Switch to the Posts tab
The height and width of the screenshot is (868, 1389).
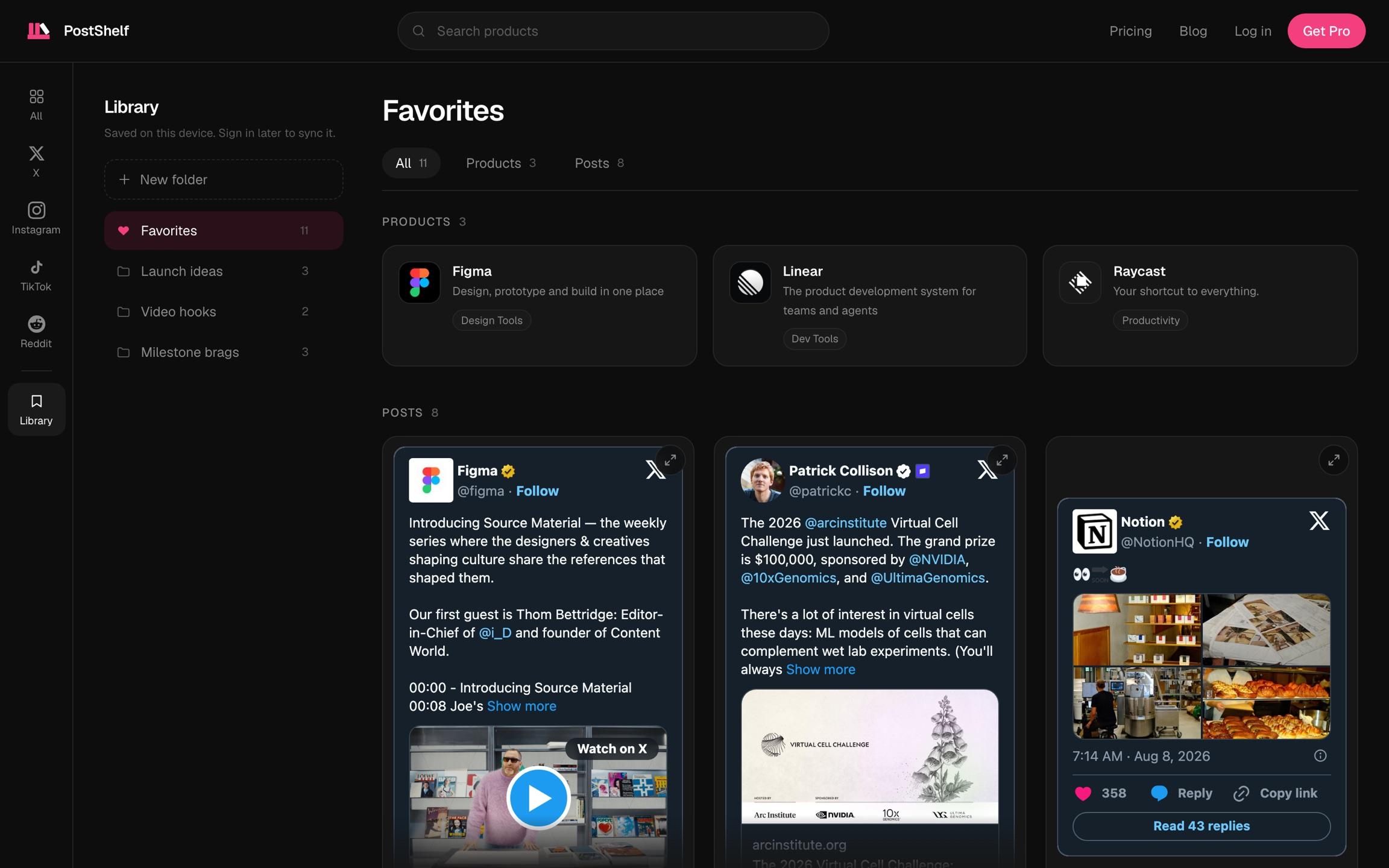[x=599, y=163]
